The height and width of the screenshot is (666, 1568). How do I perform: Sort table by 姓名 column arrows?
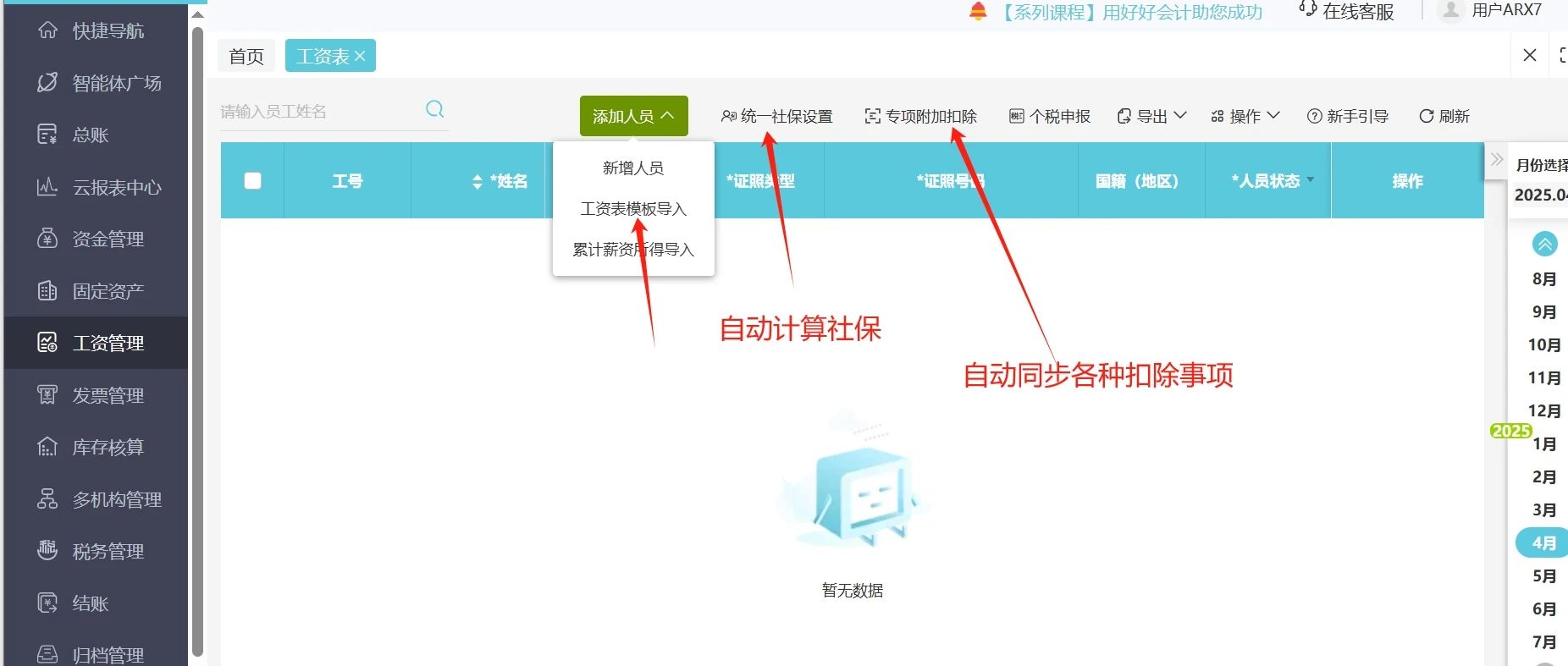pos(478,181)
